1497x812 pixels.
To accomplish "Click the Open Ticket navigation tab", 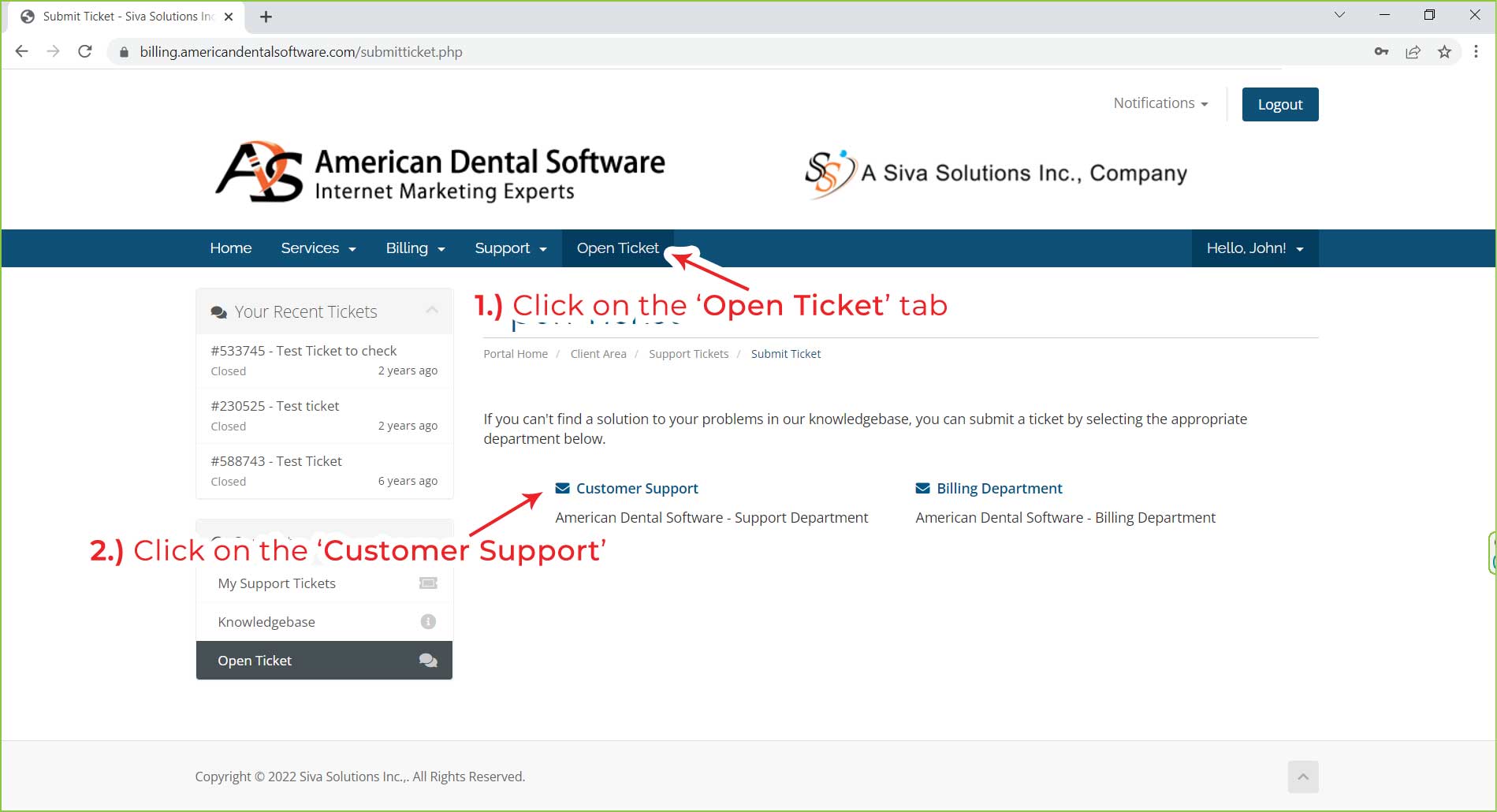I will pos(617,248).
